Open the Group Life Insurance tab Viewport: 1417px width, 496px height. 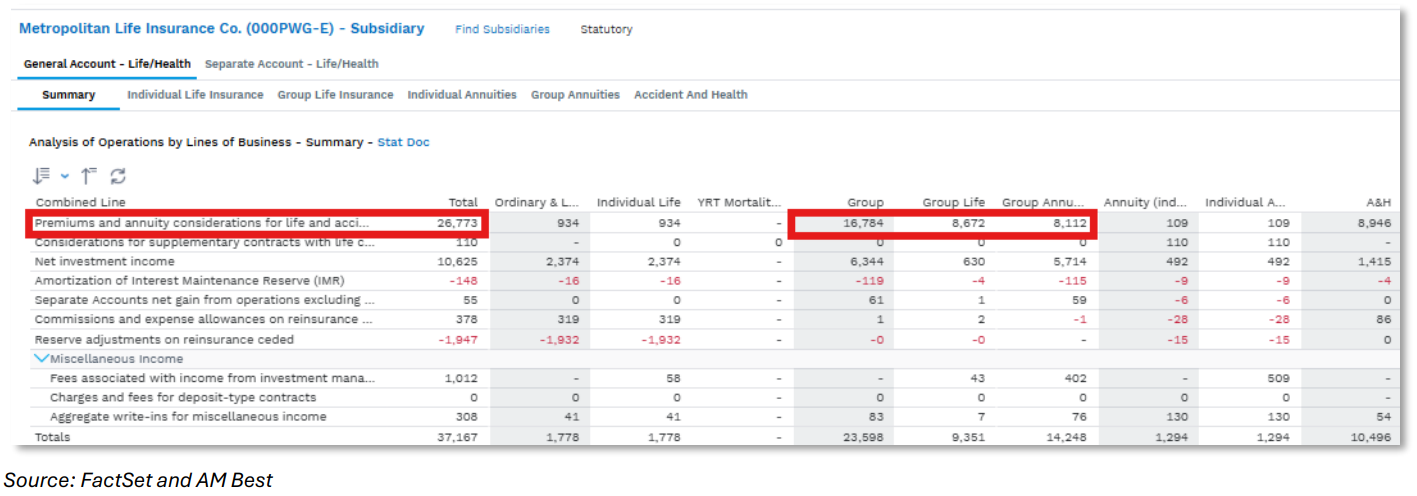pos(335,95)
